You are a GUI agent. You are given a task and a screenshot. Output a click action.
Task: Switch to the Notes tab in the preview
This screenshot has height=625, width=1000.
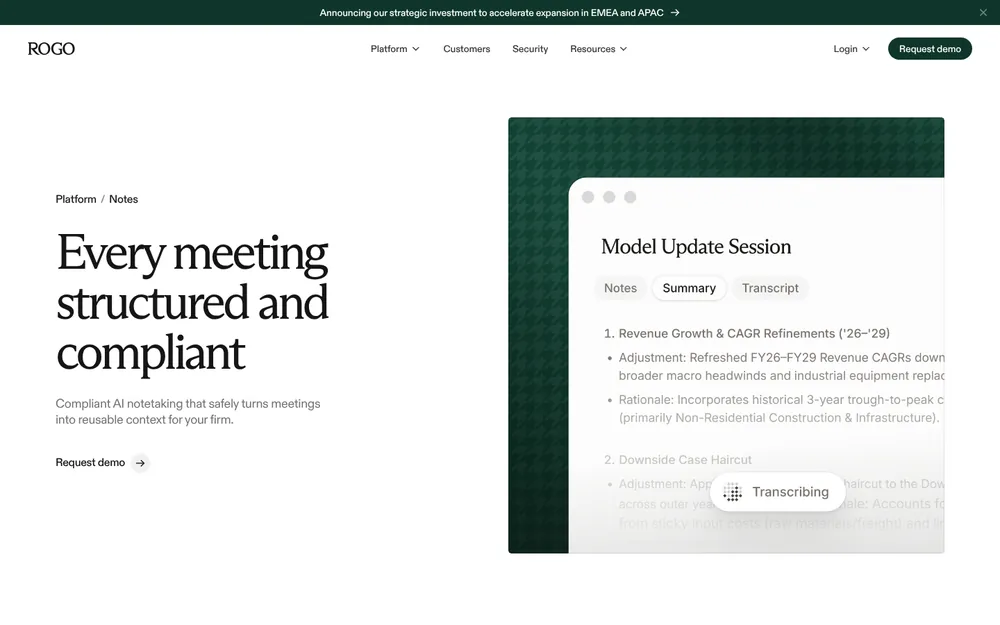pos(621,288)
